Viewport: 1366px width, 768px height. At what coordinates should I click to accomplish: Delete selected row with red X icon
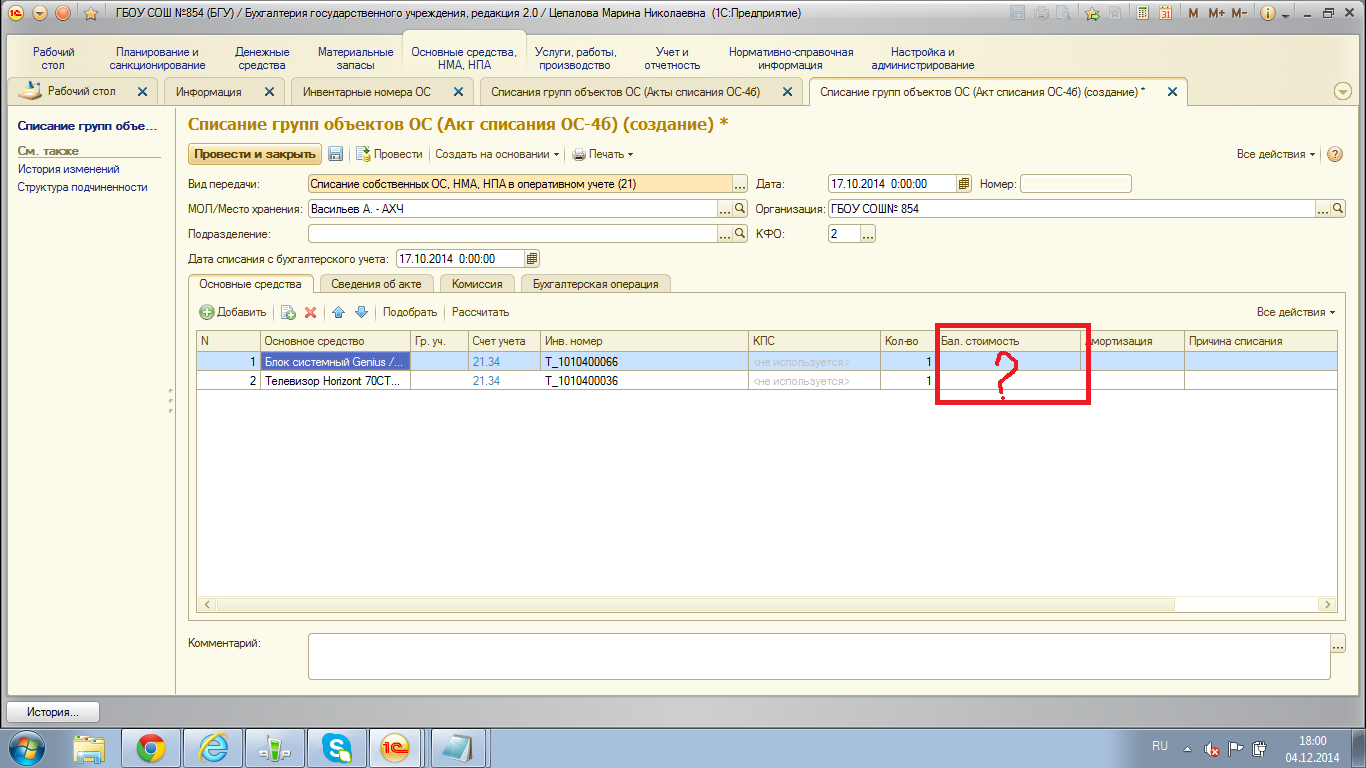[x=310, y=312]
